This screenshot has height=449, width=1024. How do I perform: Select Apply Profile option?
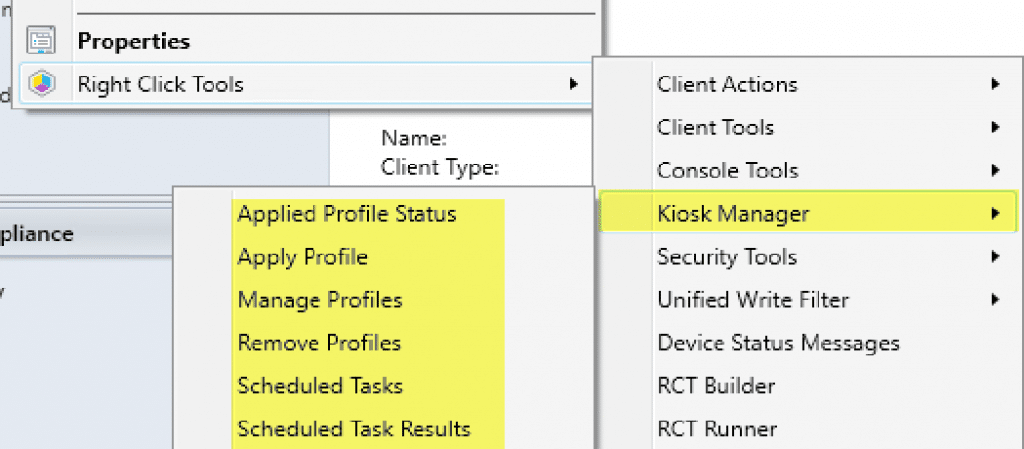303,257
